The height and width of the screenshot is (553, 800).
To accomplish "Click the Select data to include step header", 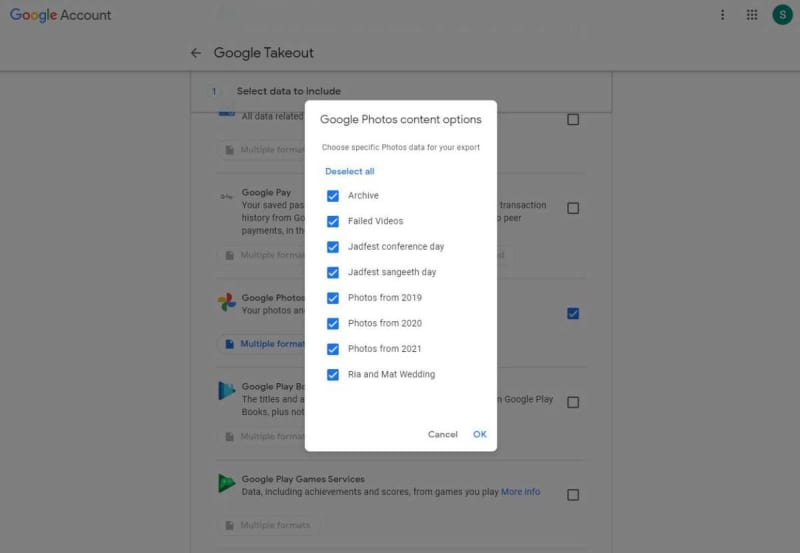I will click(289, 91).
